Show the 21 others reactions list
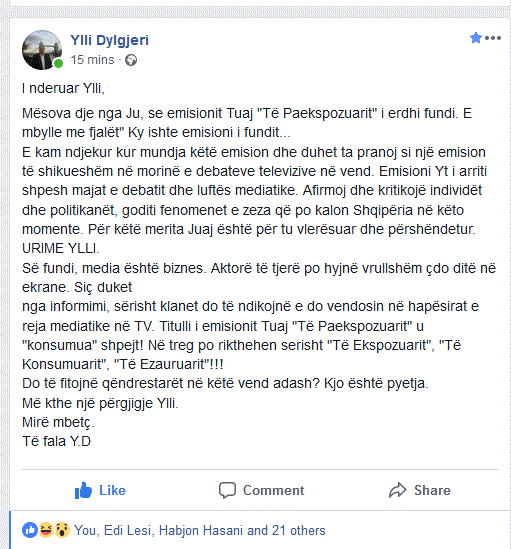This screenshot has width=511, height=549. pos(299,530)
